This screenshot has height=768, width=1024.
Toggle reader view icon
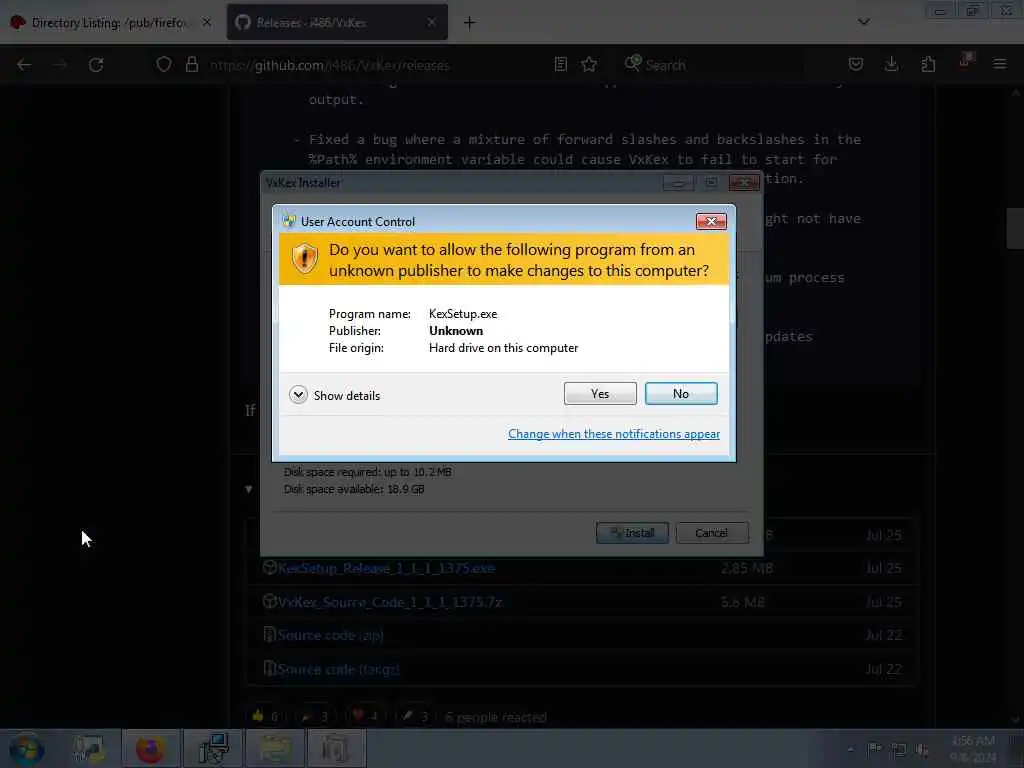point(560,64)
